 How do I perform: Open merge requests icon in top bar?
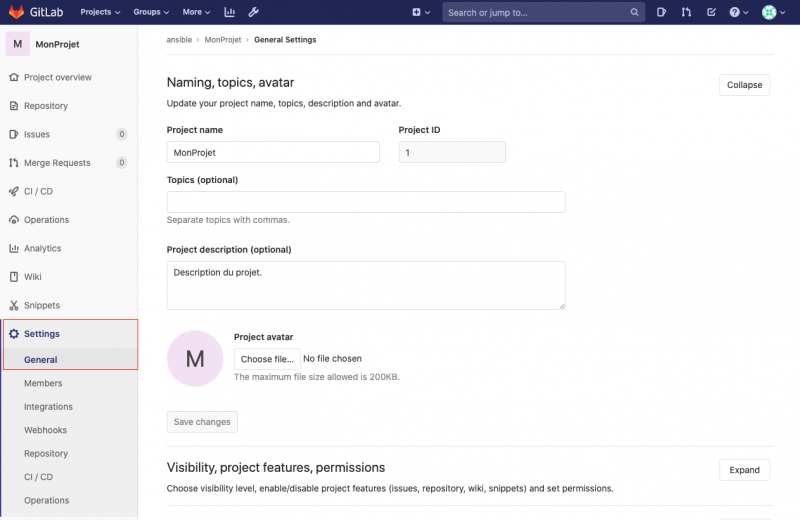(686, 12)
